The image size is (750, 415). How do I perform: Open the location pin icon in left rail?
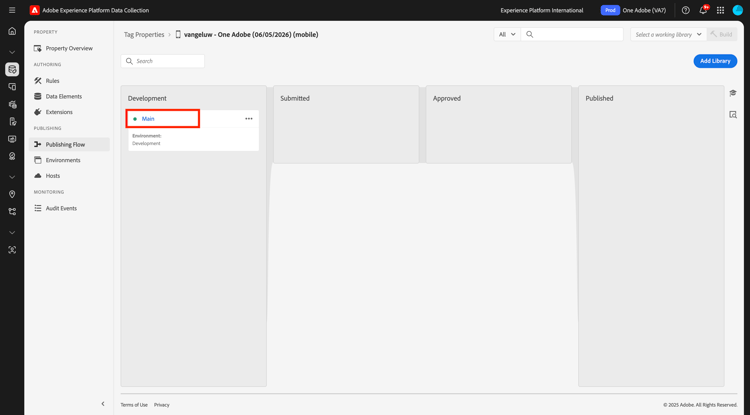12,194
